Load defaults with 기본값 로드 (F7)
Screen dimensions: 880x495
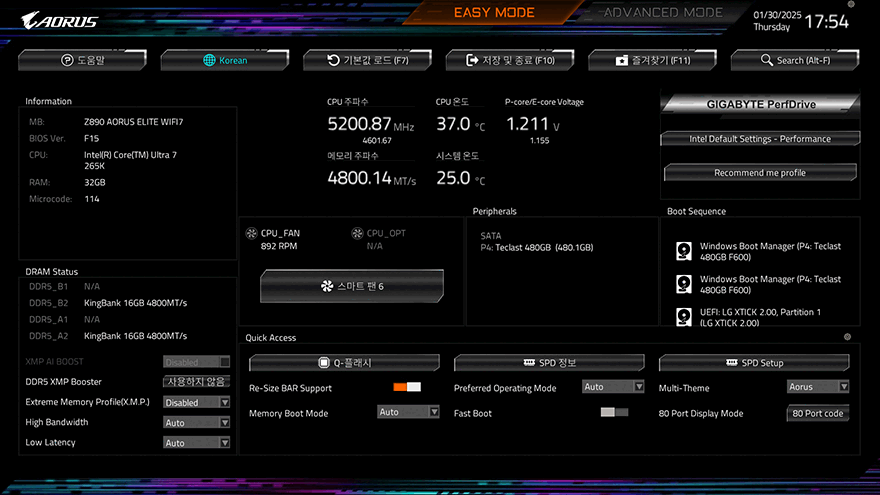pos(368,60)
